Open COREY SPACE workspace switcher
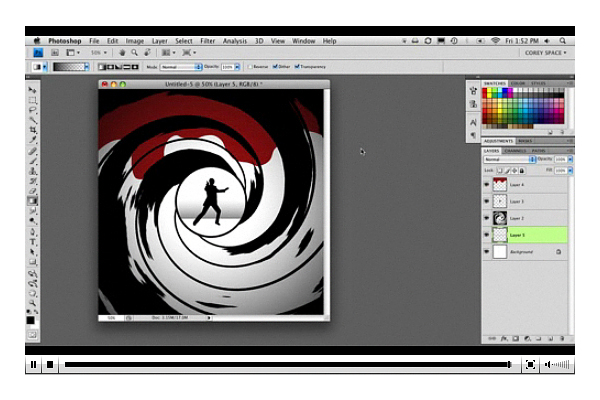600x400 pixels. [545, 52]
